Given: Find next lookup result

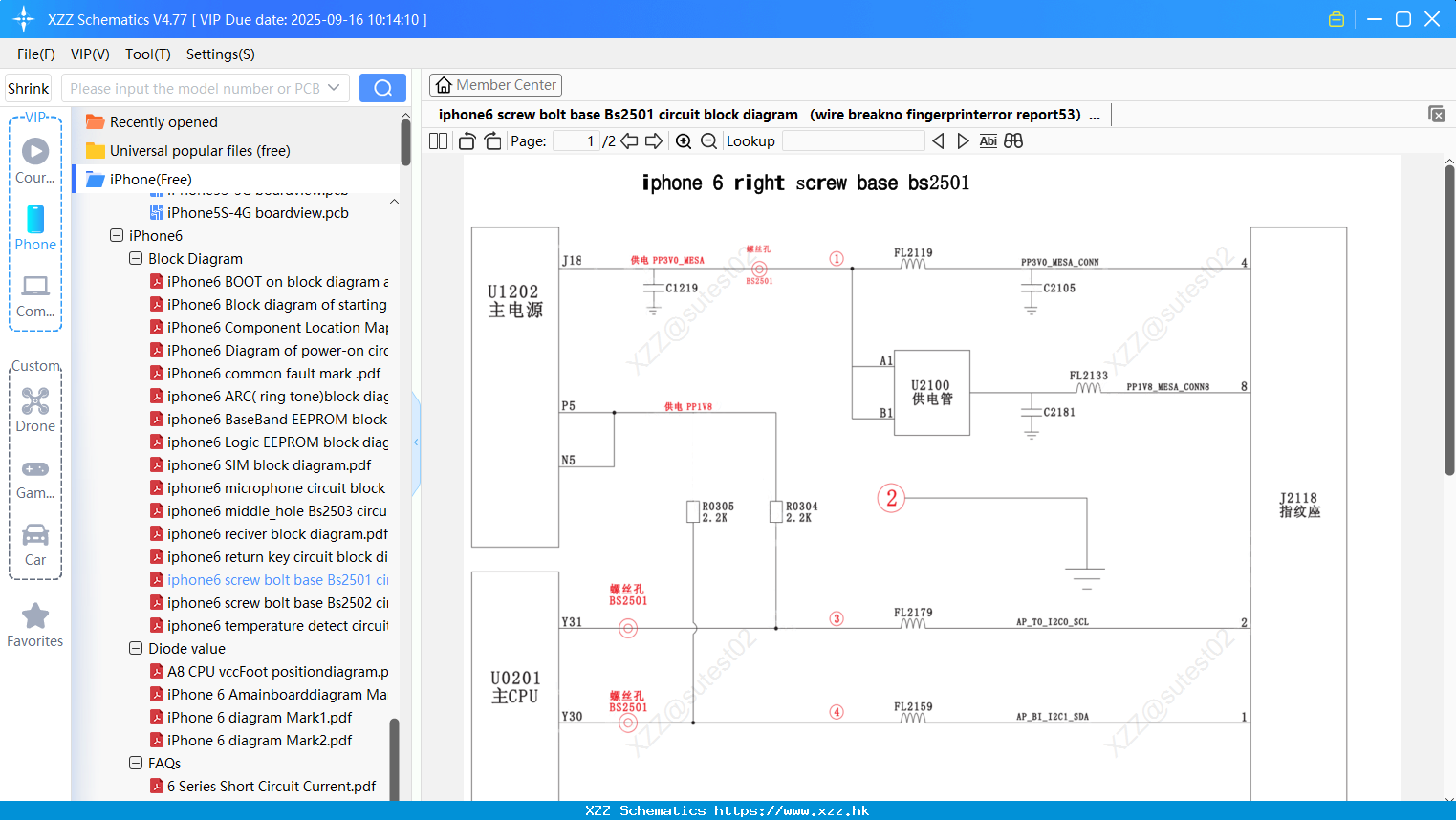Looking at the screenshot, I should point(963,140).
